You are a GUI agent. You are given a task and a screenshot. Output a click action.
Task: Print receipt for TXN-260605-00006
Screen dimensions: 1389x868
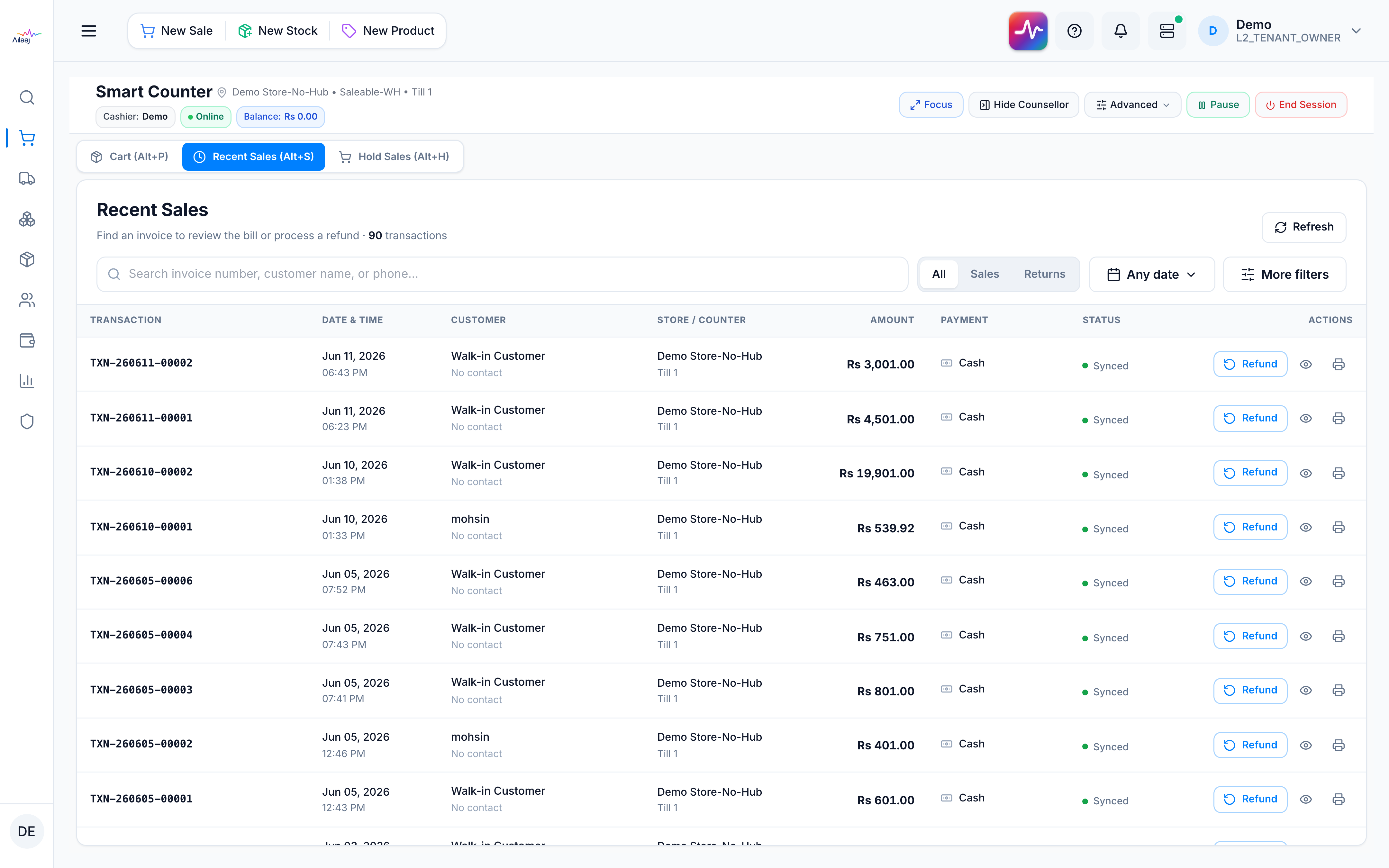coord(1339,582)
